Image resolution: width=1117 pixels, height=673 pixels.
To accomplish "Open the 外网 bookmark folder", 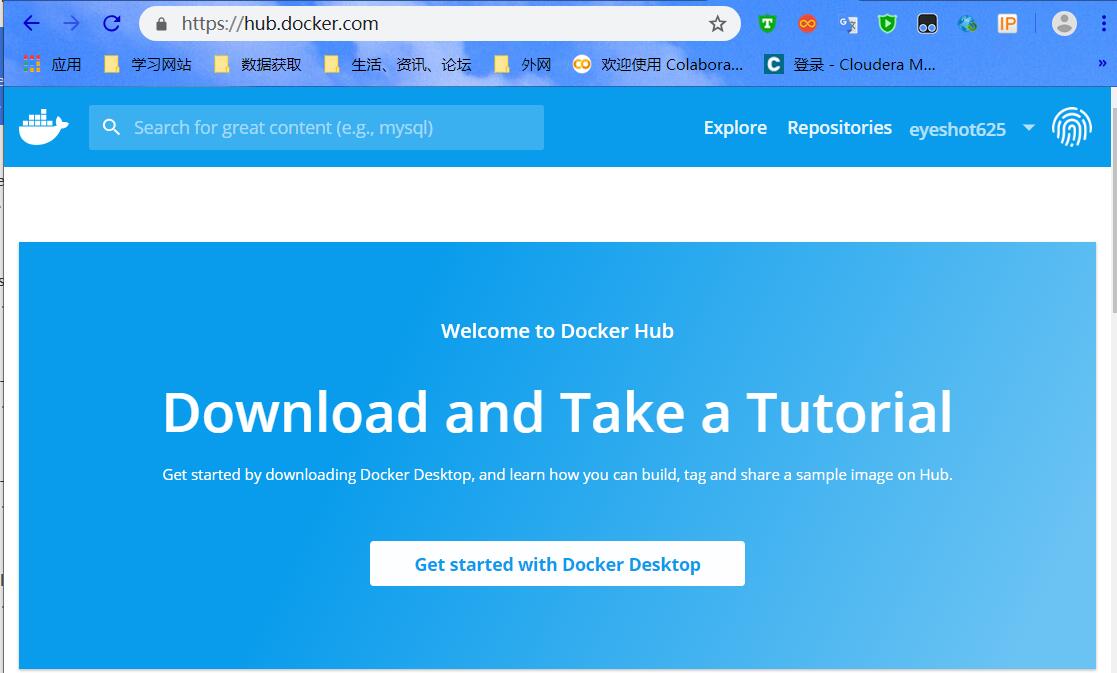I will [523, 65].
